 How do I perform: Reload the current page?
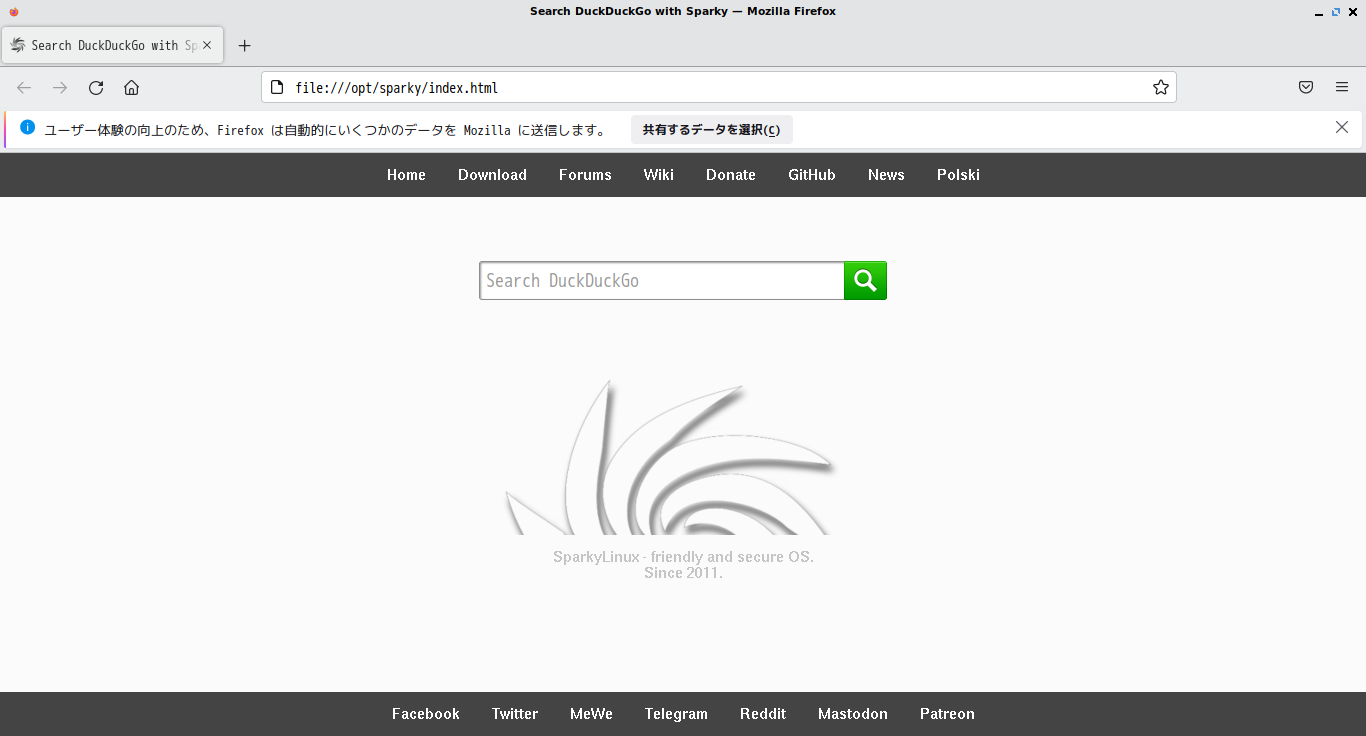click(96, 88)
